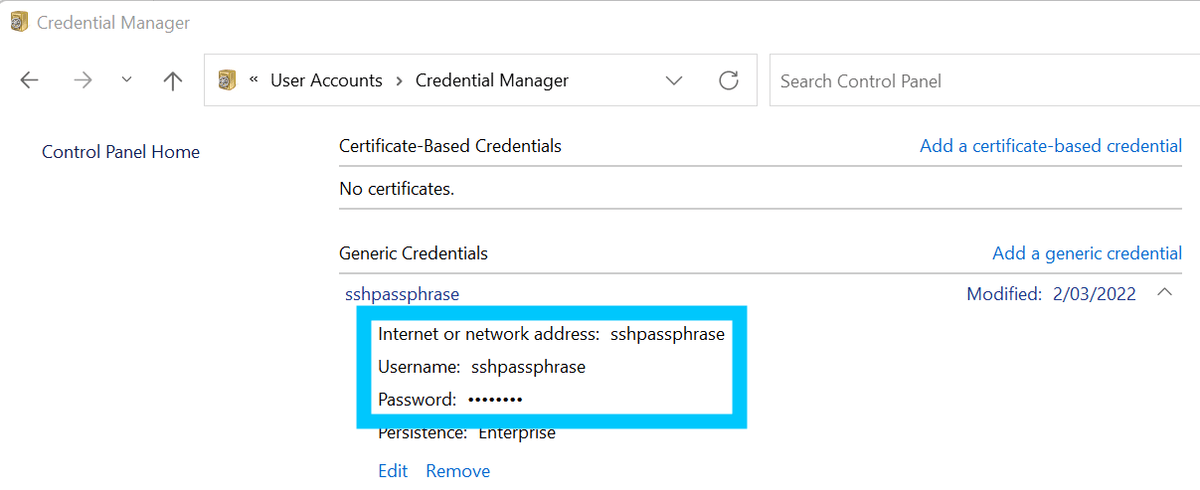Open Control Panel Home
This screenshot has height=490, width=1200.
tap(121, 152)
